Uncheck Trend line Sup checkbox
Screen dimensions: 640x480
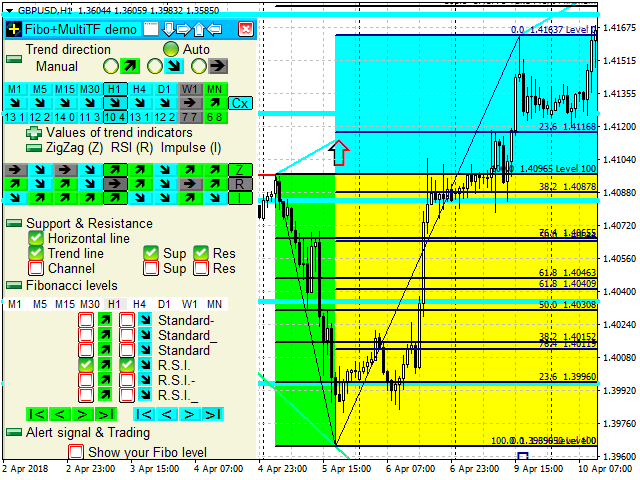pos(151,253)
